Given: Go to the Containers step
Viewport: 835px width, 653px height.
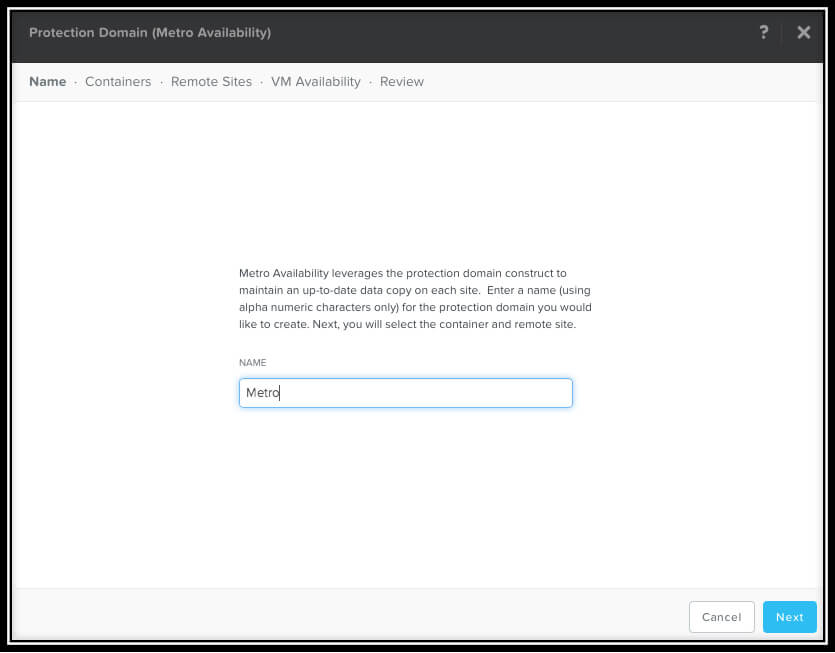Looking at the screenshot, I should click(118, 82).
